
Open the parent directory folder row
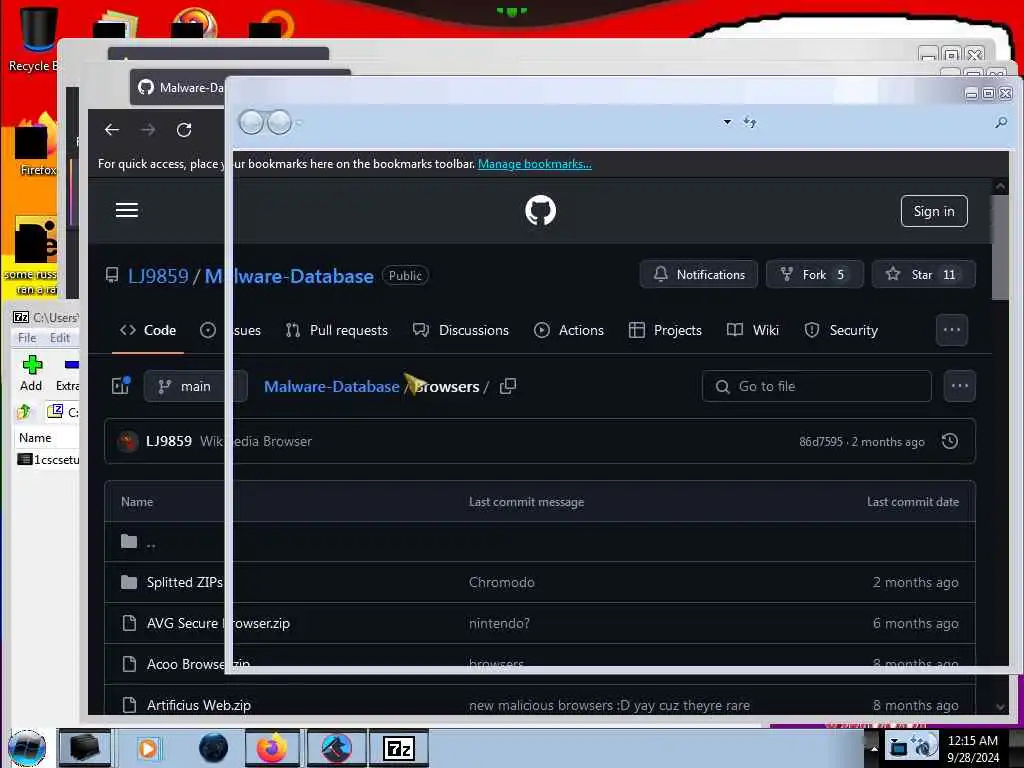coord(539,542)
